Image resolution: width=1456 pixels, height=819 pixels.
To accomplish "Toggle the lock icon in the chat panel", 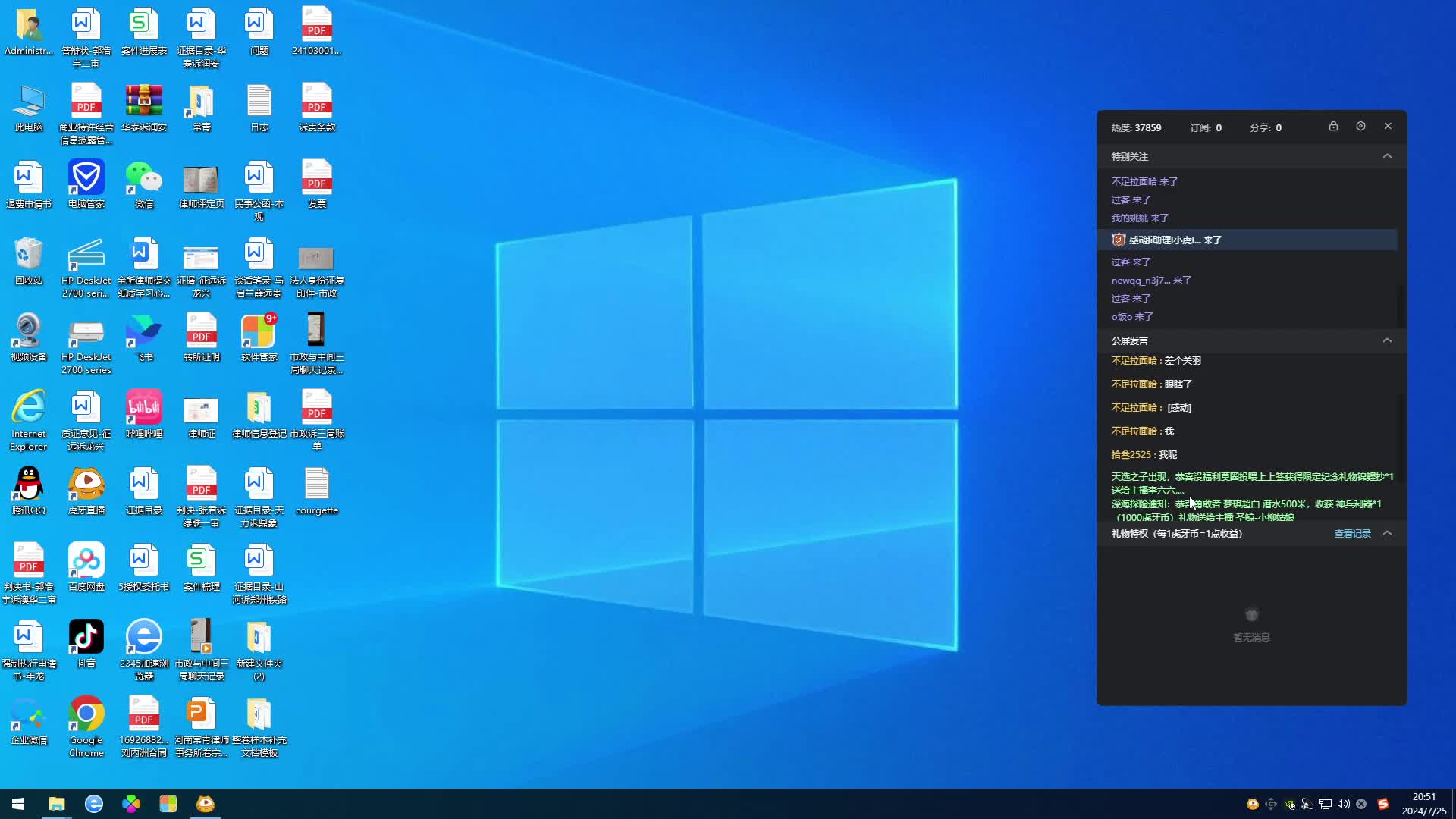I will point(1333,127).
